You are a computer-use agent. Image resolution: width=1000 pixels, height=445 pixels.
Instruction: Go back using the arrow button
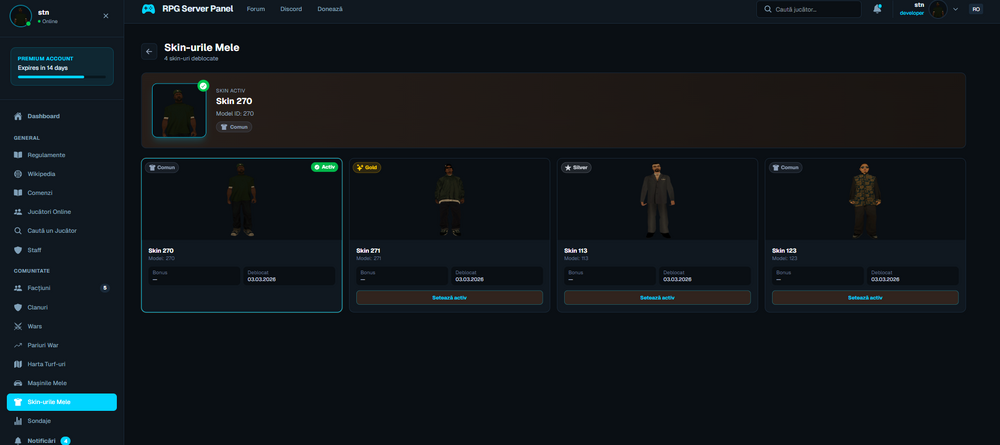(x=149, y=52)
